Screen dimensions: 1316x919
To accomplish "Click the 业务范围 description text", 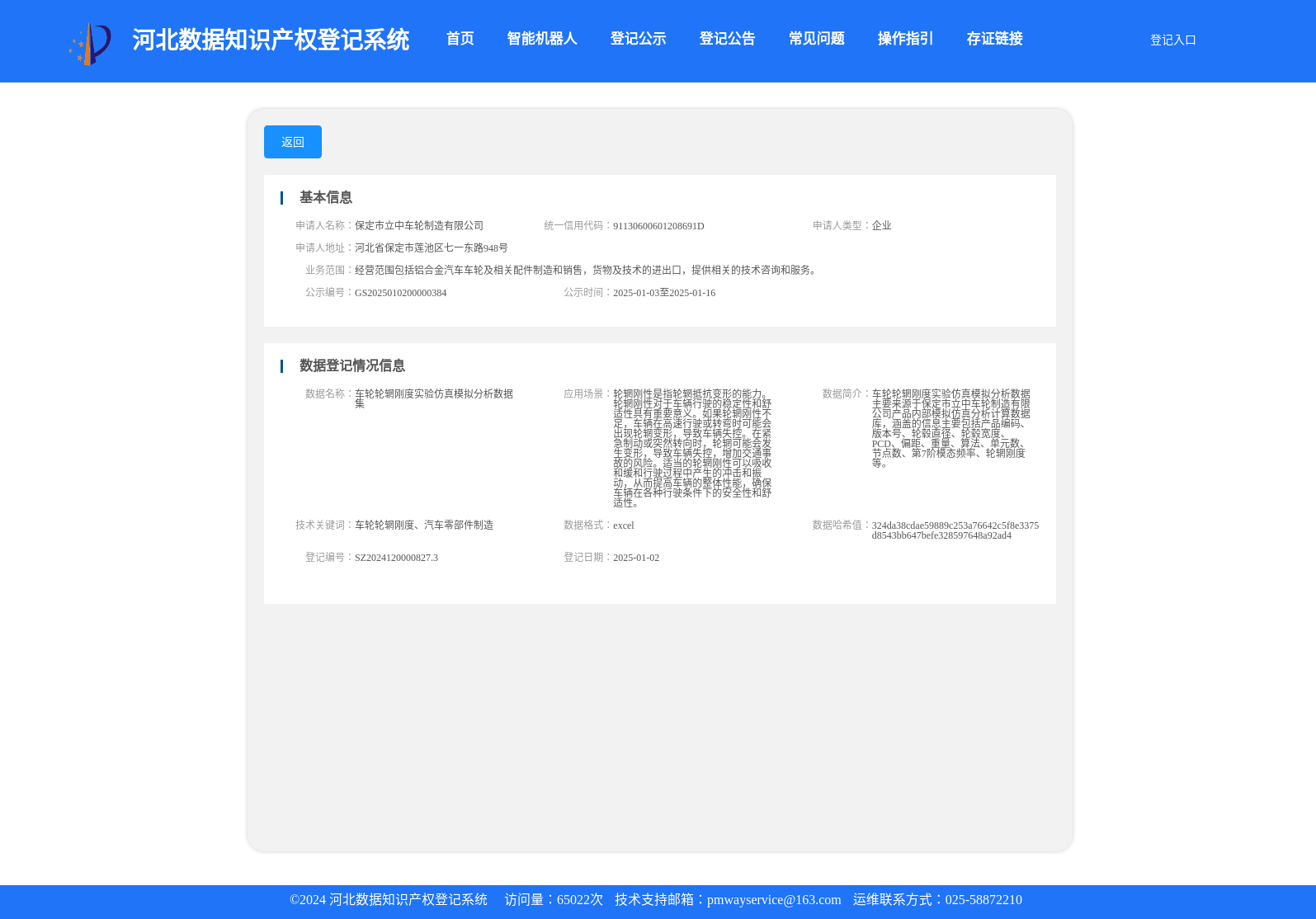I will (587, 270).
